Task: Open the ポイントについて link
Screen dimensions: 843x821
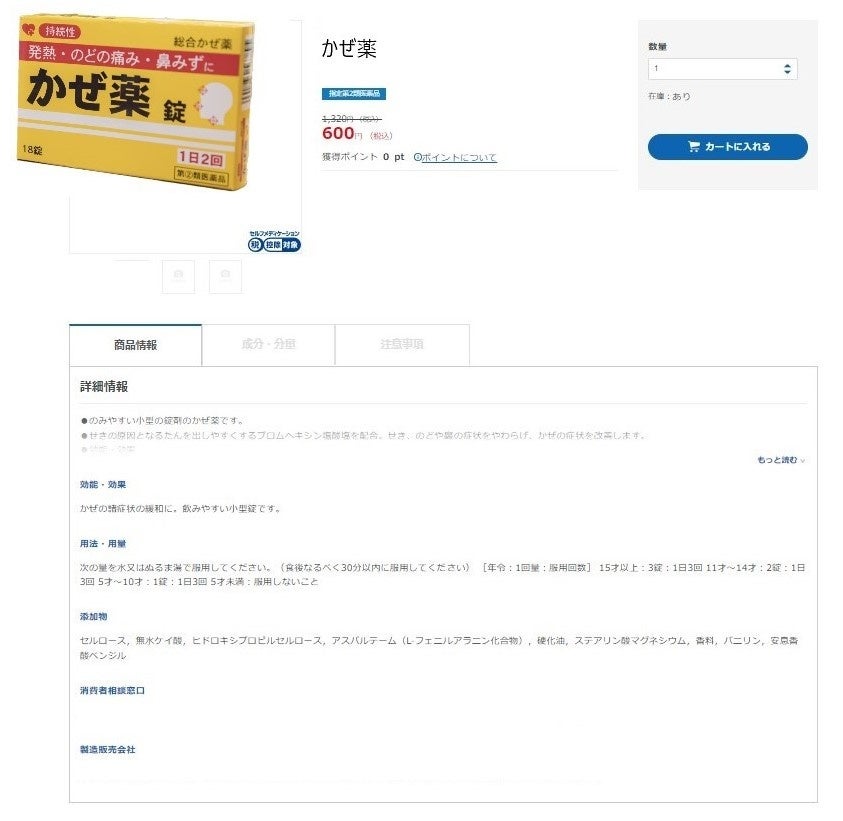Action: 459,157
